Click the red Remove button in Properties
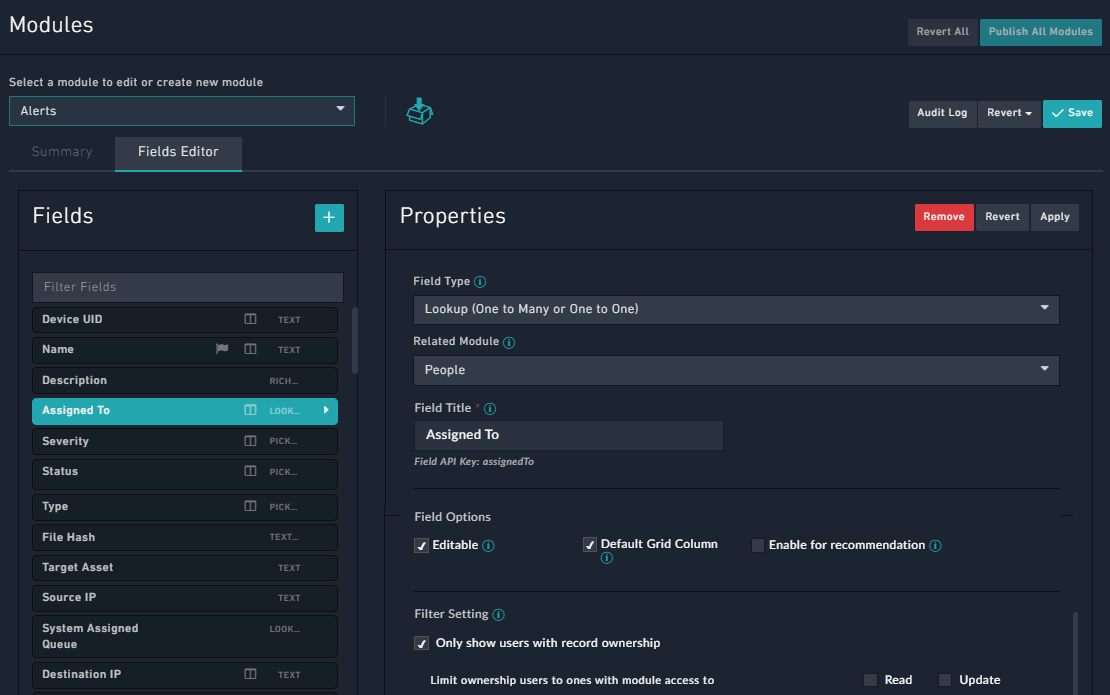 tap(943, 217)
